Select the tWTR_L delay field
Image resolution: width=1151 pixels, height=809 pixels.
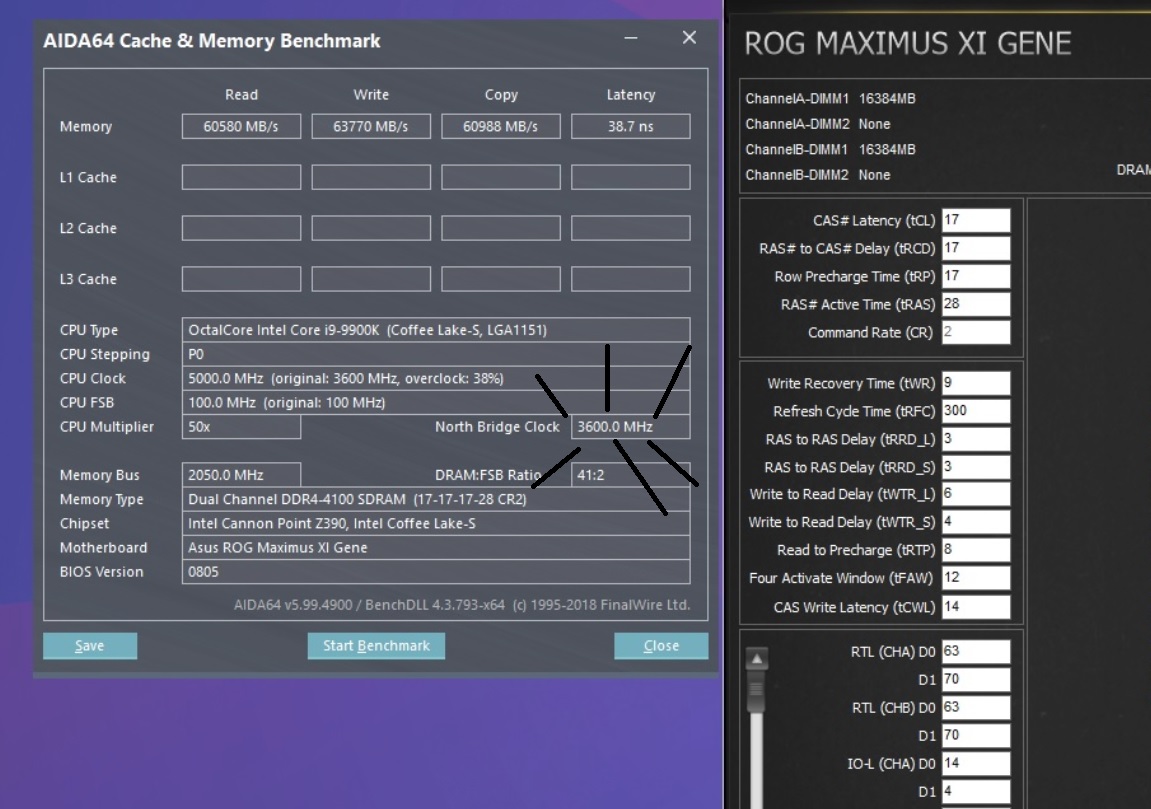click(976, 494)
